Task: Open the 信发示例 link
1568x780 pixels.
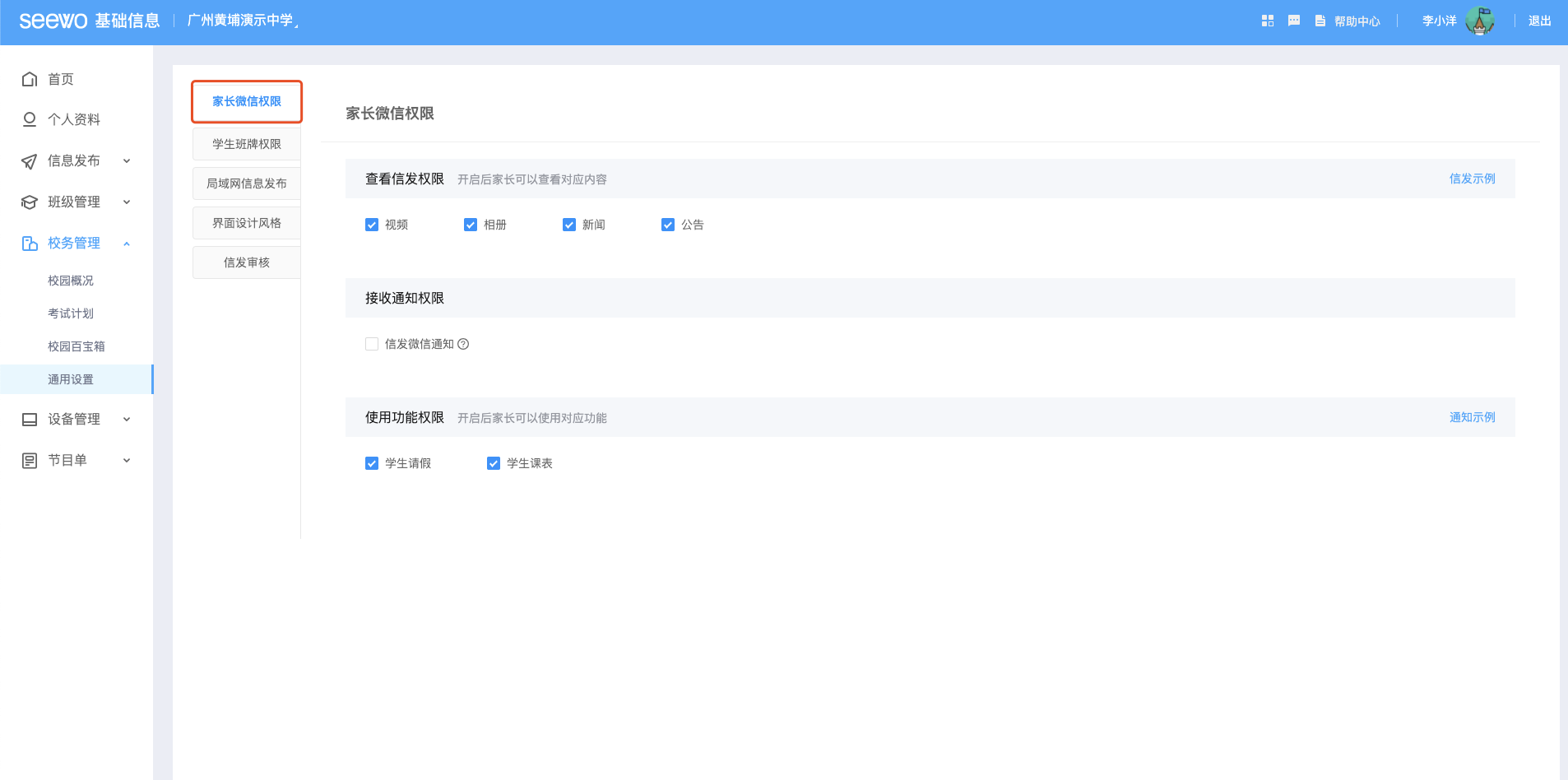Action: [x=1472, y=179]
